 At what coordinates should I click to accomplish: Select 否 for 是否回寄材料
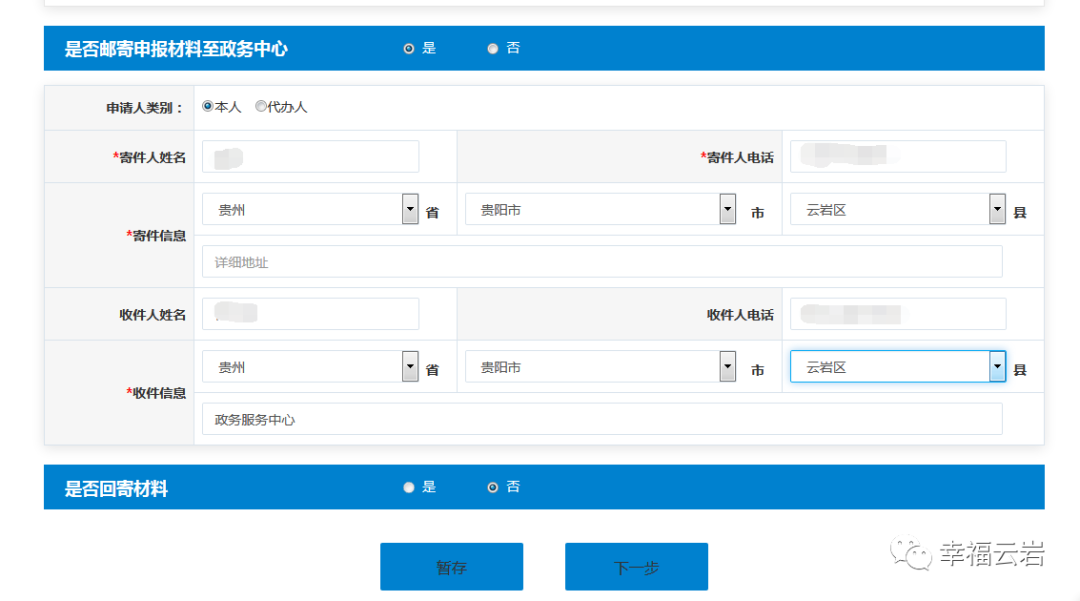tap(493, 487)
